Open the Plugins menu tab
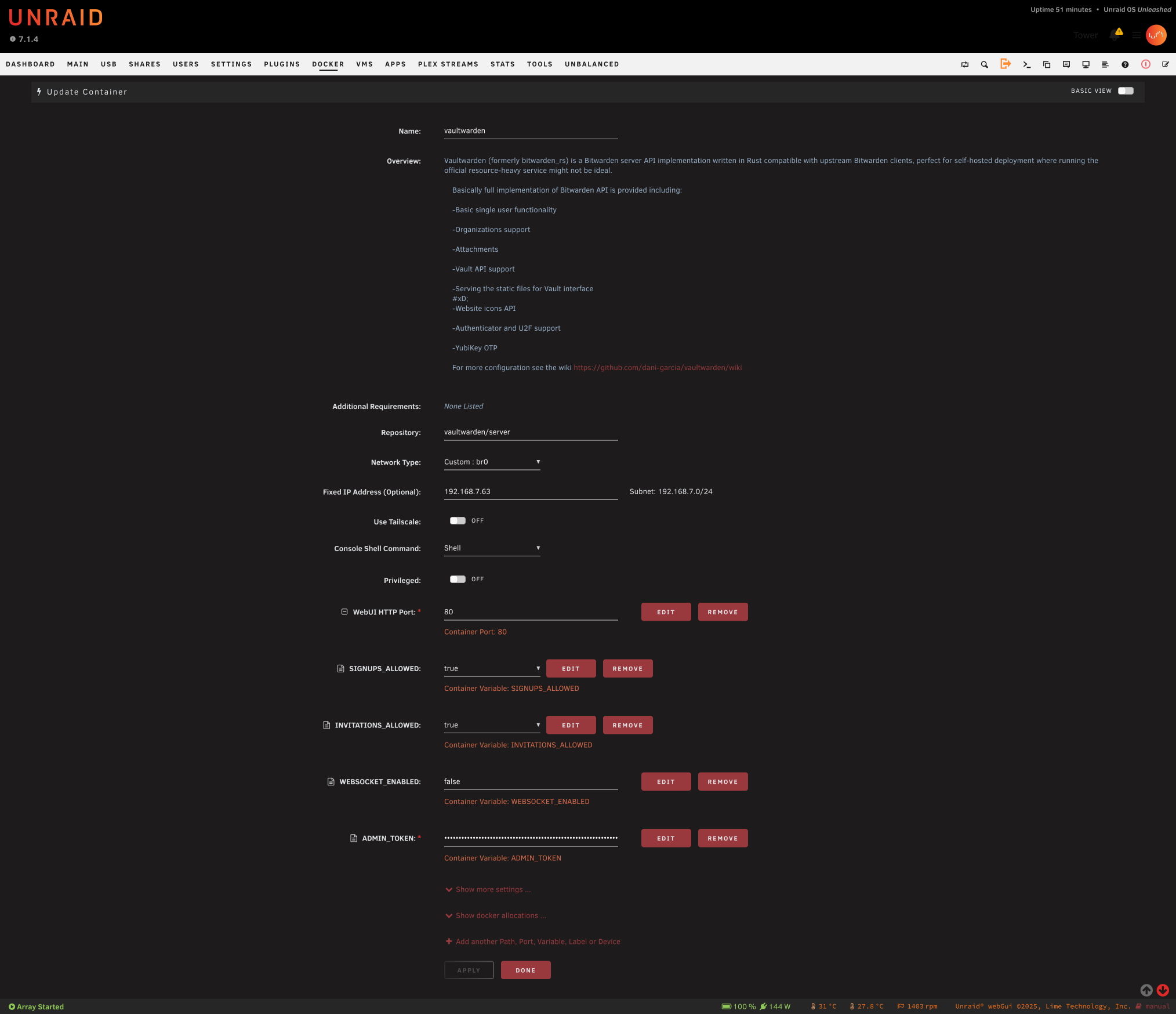The height and width of the screenshot is (1014, 1176). tap(282, 64)
